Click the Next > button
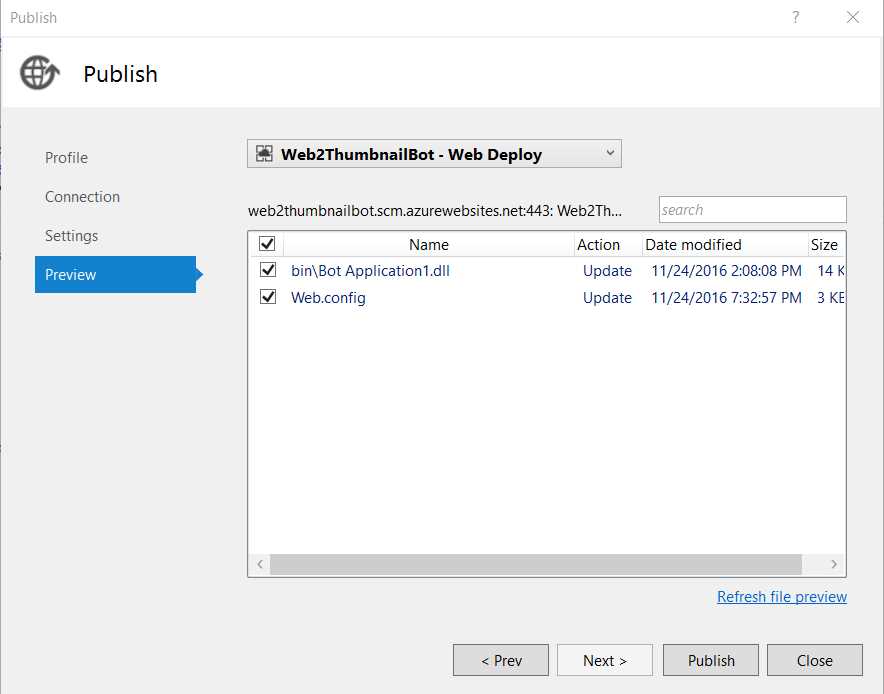The width and height of the screenshot is (884, 694). (605, 660)
